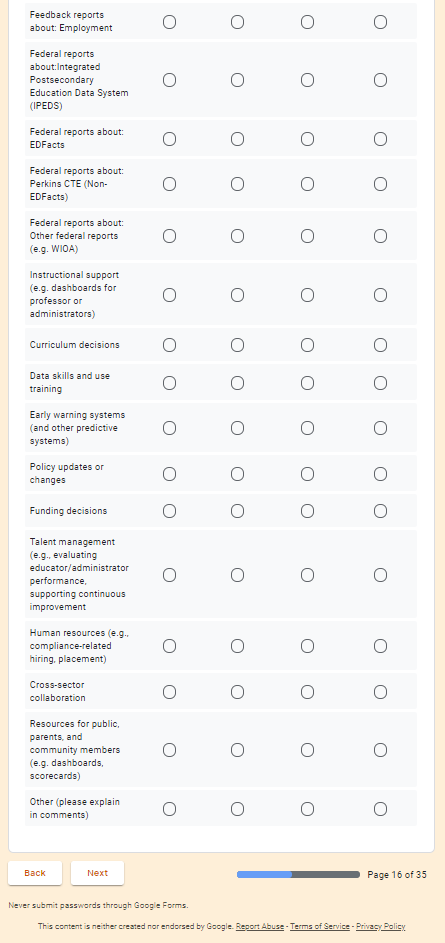
Task: Go to the previous page with Back
Action: click(x=35, y=873)
